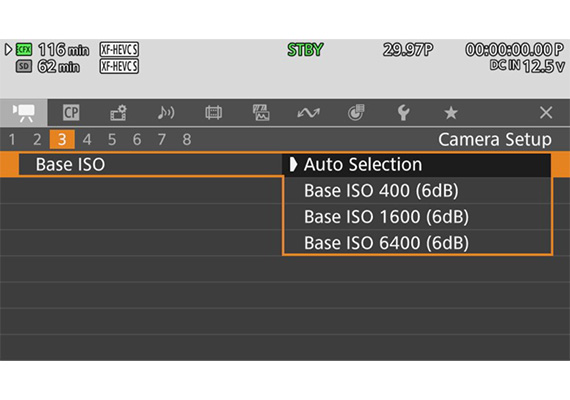Go to Camera Setup page 5
Viewport: 570px width, 400px height.
tap(112, 139)
